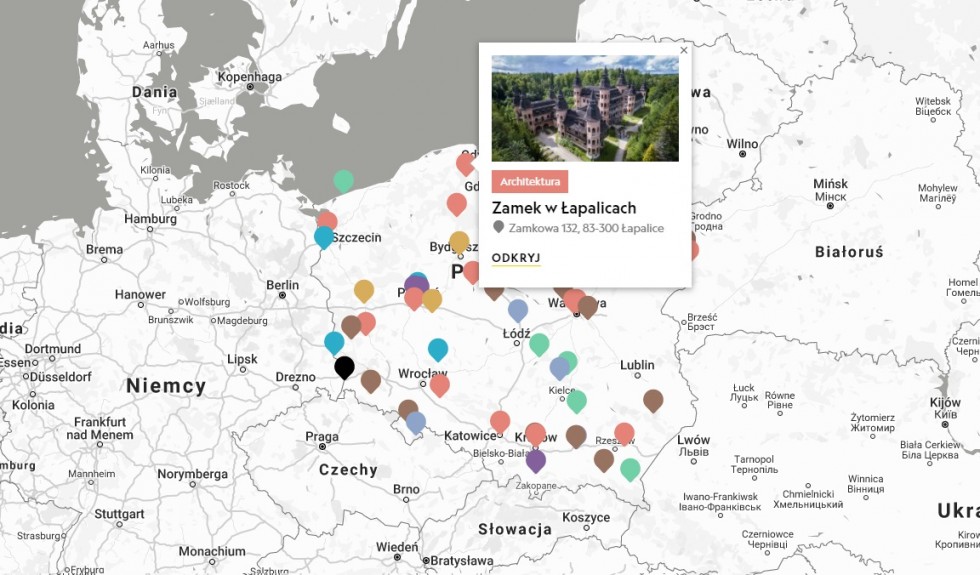The image size is (980, 575).
Task: Click the Berlin city label on the map
Action: (x=282, y=285)
